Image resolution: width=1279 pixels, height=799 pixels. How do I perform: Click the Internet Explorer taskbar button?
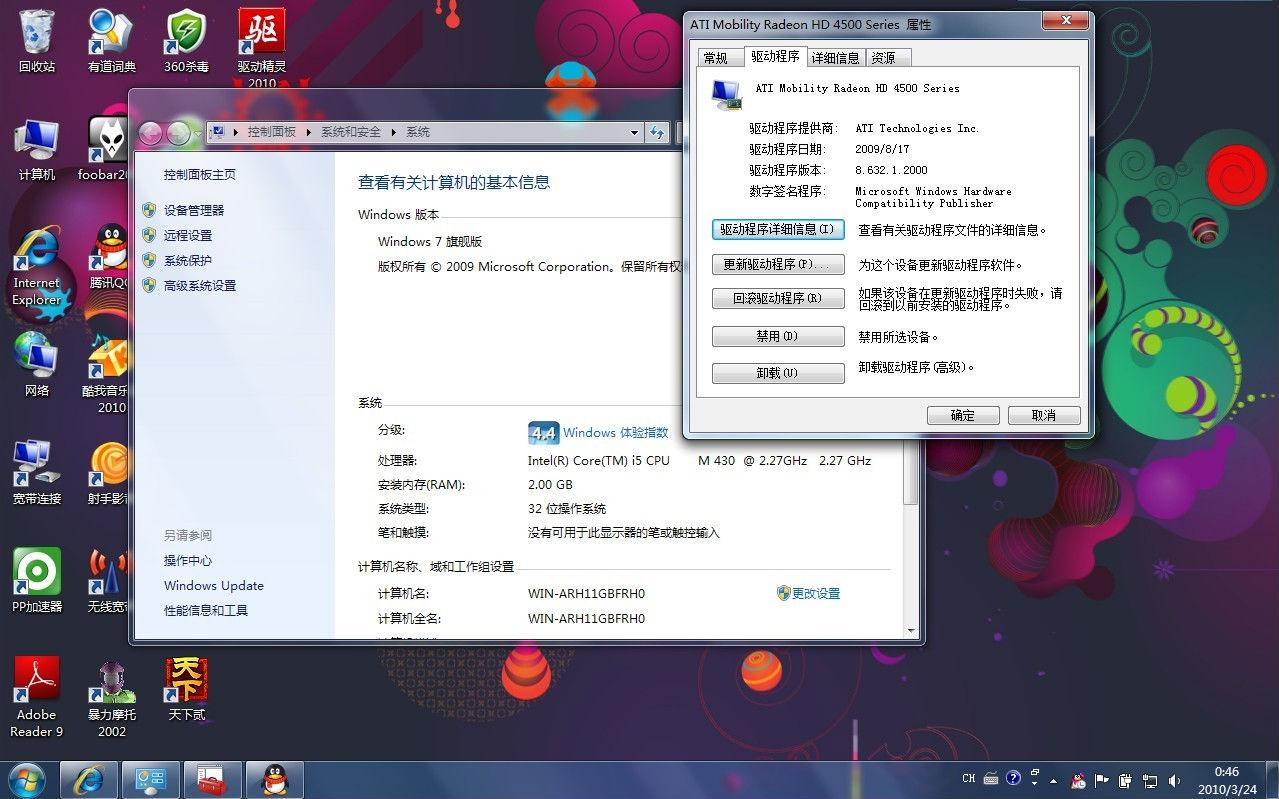pyautogui.click(x=89, y=779)
